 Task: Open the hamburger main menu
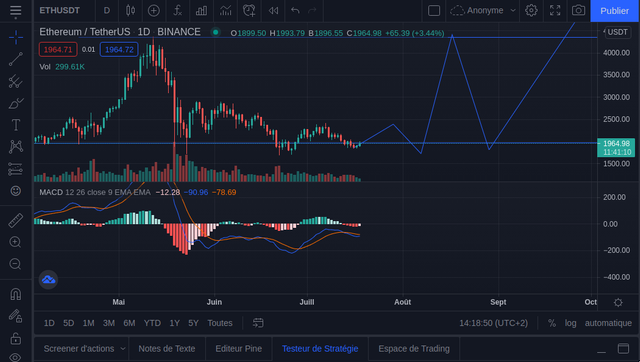tap(16, 11)
